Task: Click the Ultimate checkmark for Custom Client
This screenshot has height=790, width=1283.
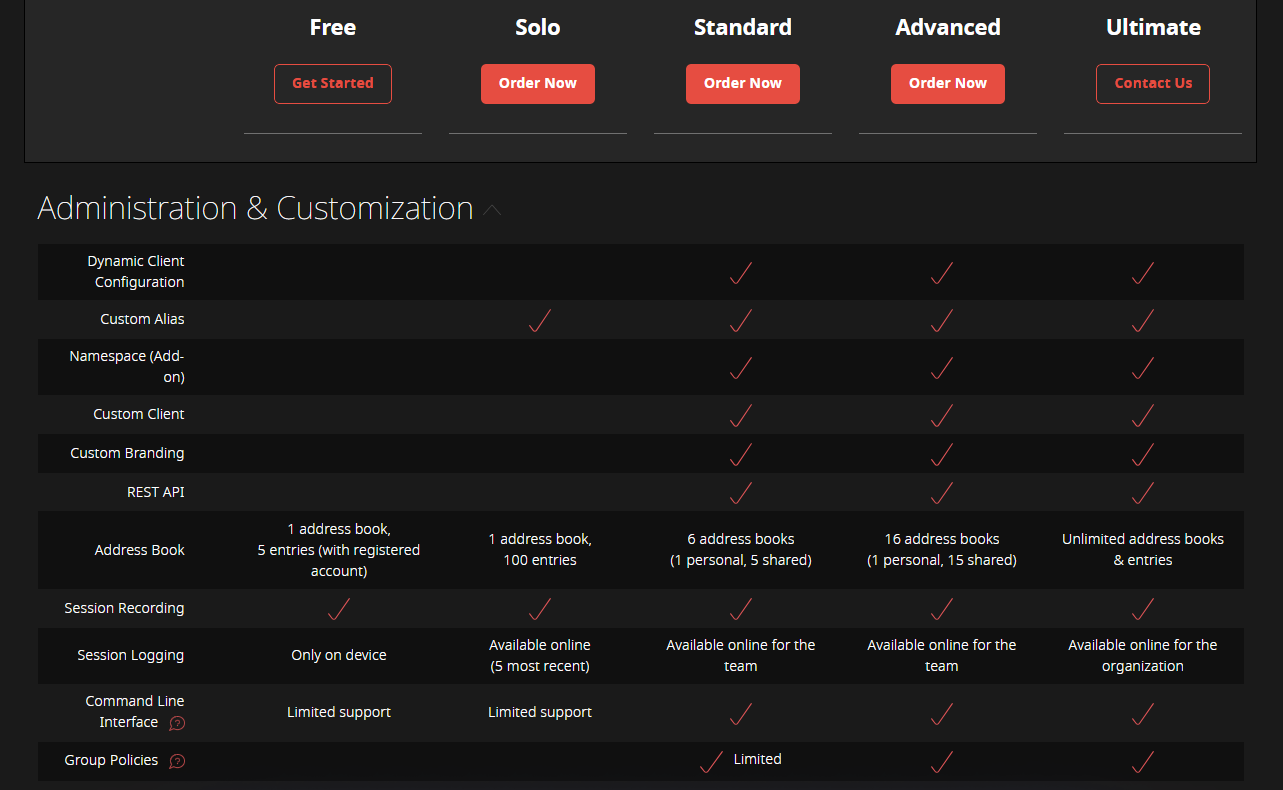Action: tap(1143, 415)
